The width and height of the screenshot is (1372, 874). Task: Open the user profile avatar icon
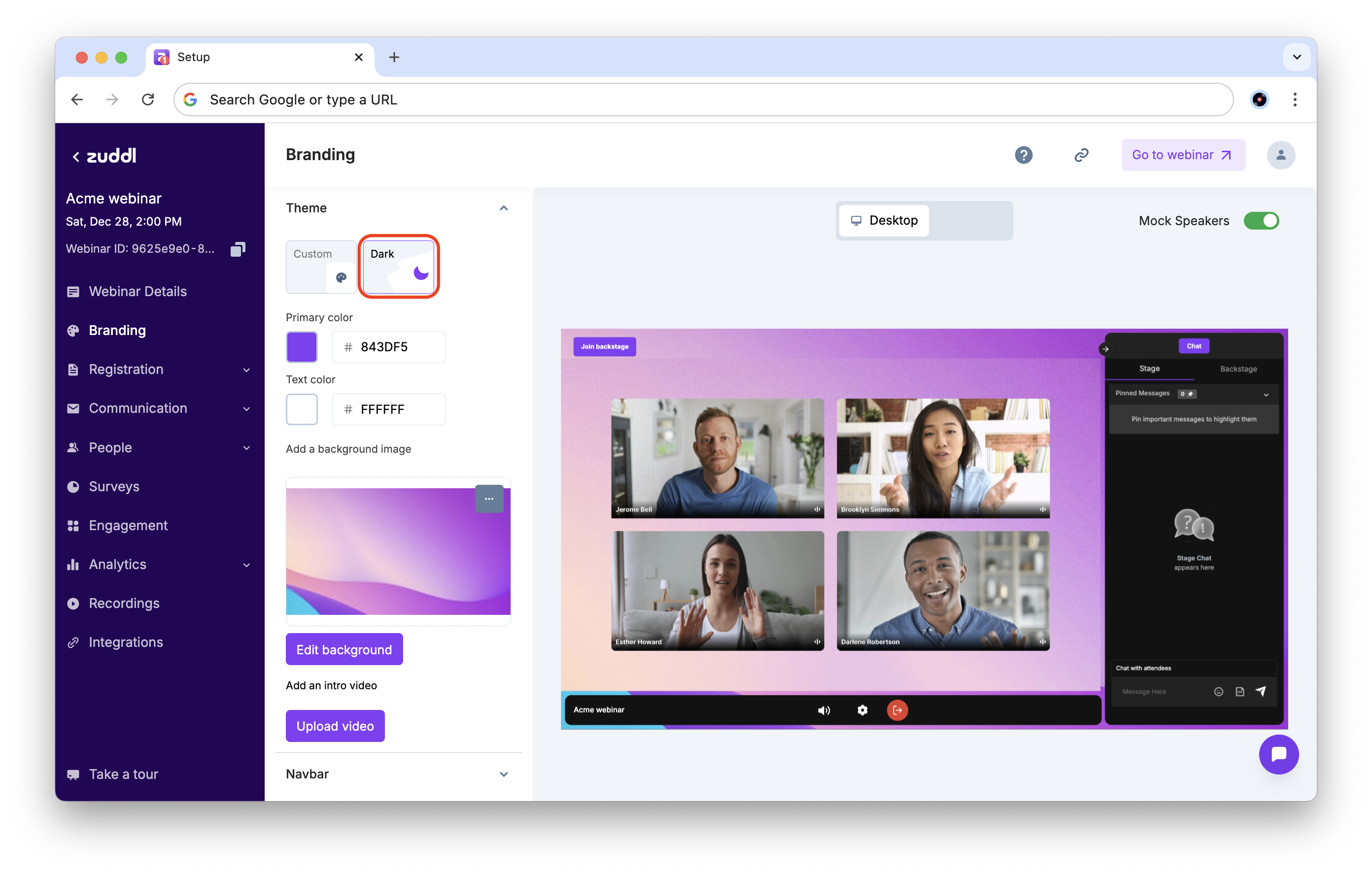1280,155
